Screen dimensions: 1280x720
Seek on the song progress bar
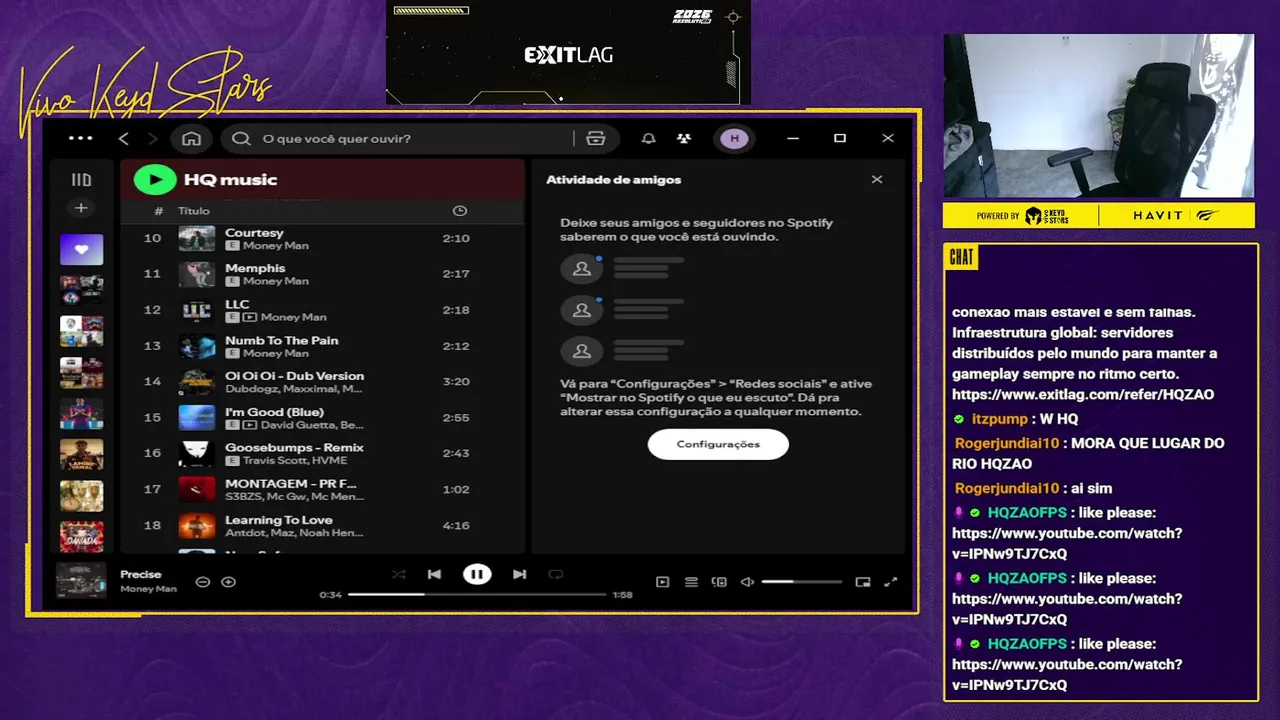click(477, 595)
